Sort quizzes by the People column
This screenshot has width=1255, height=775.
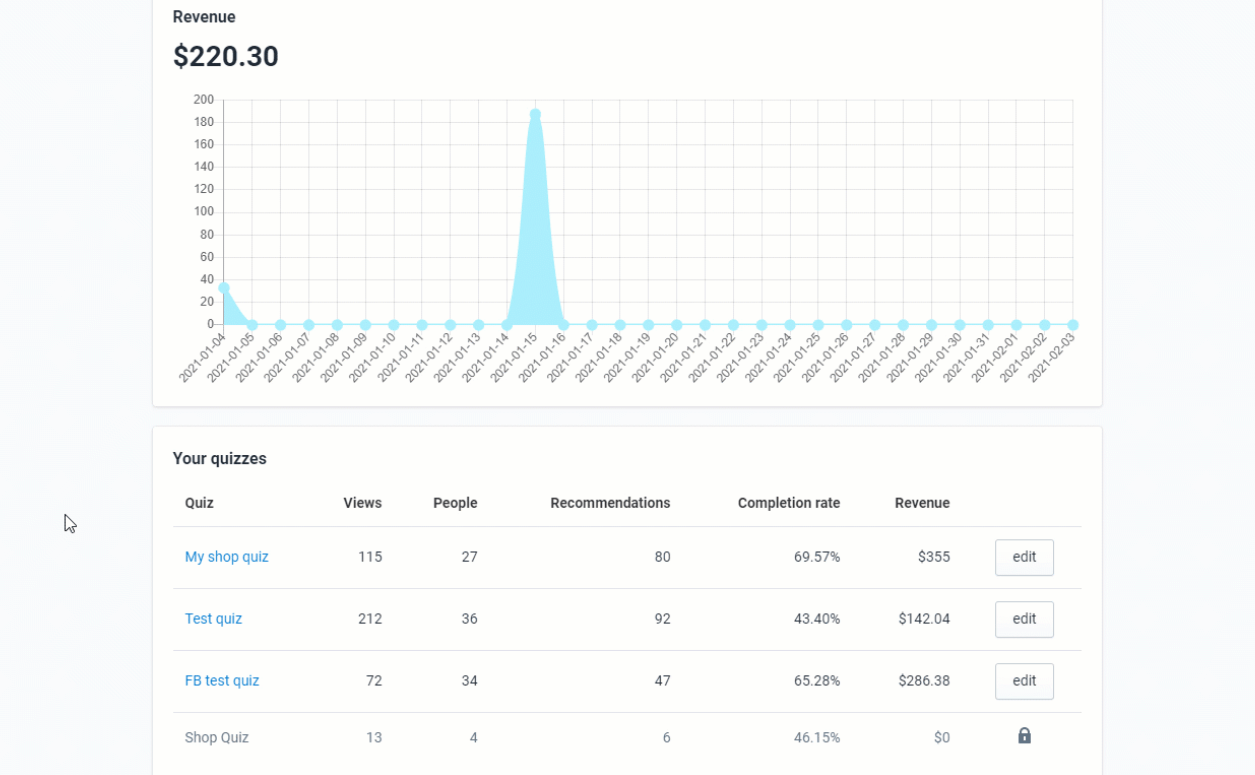point(455,503)
